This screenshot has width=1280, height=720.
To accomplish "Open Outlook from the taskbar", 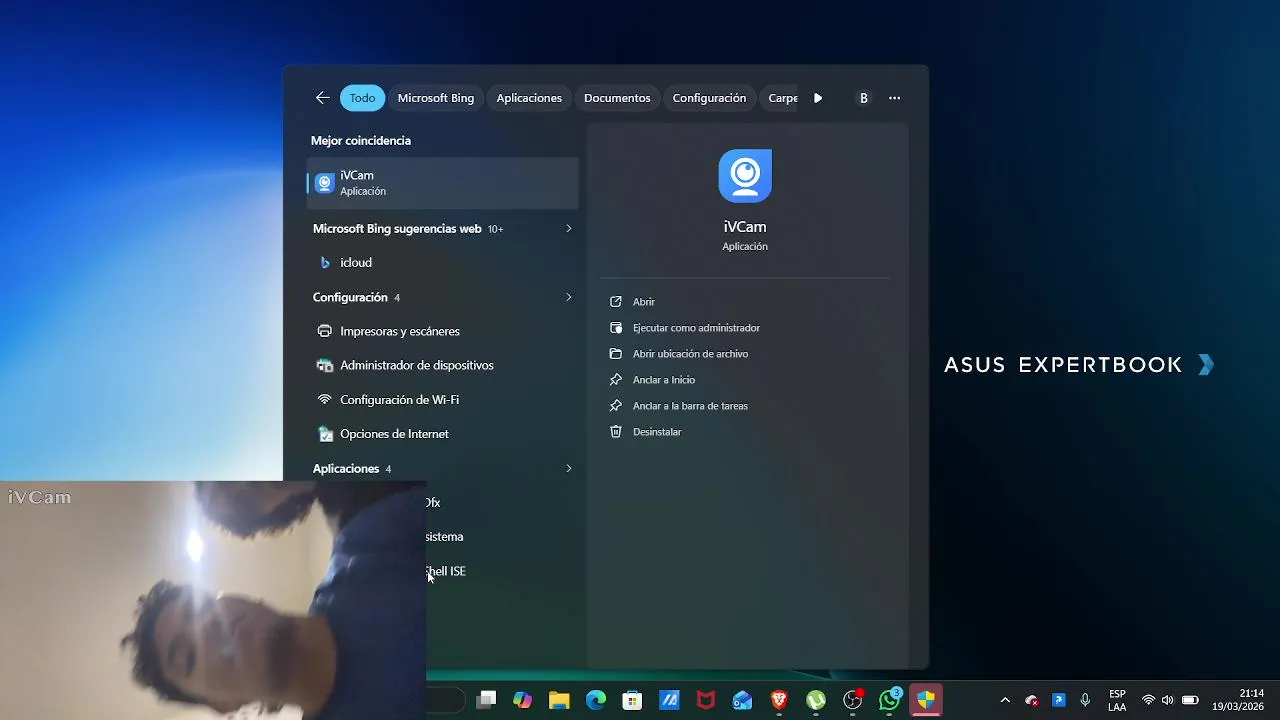I will pos(742,700).
